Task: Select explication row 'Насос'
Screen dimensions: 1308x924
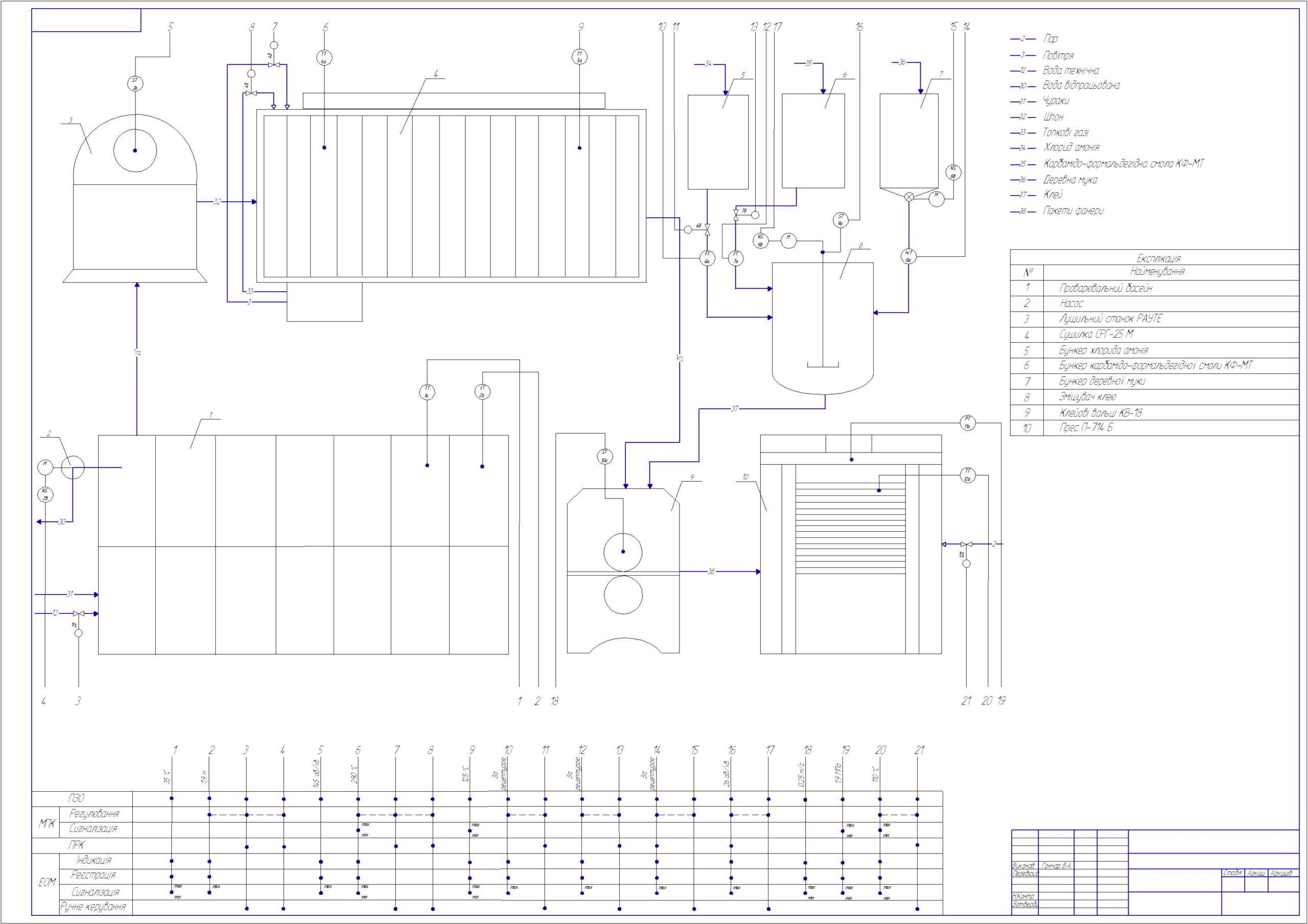Action: click(1154, 303)
